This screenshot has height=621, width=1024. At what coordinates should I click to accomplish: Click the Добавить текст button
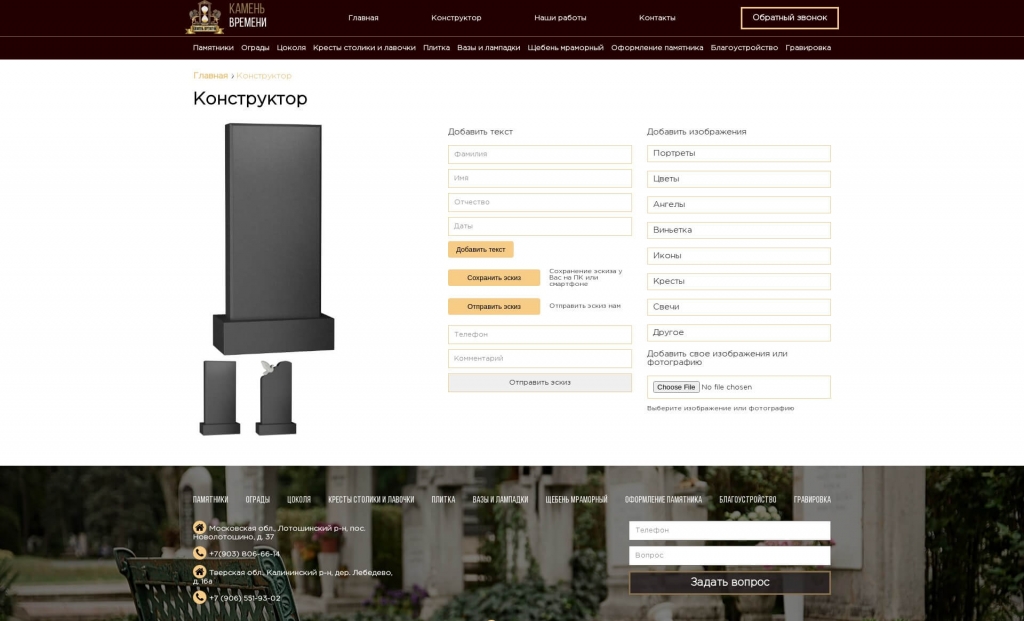point(480,250)
